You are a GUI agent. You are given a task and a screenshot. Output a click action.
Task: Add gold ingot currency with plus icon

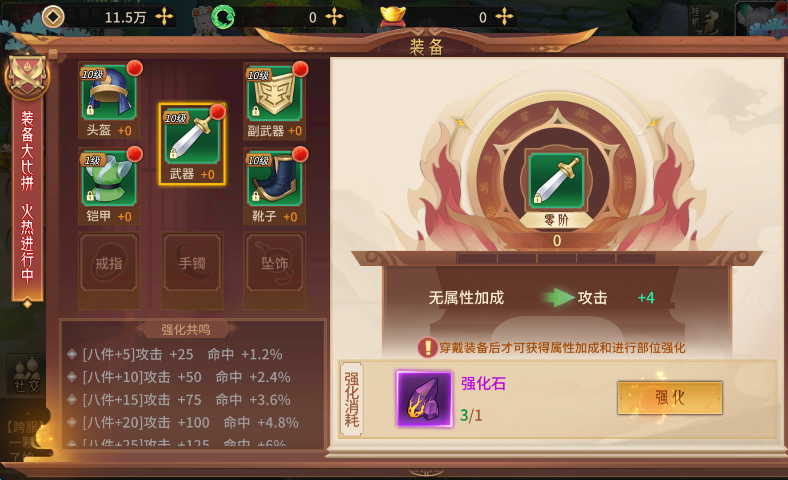click(504, 17)
